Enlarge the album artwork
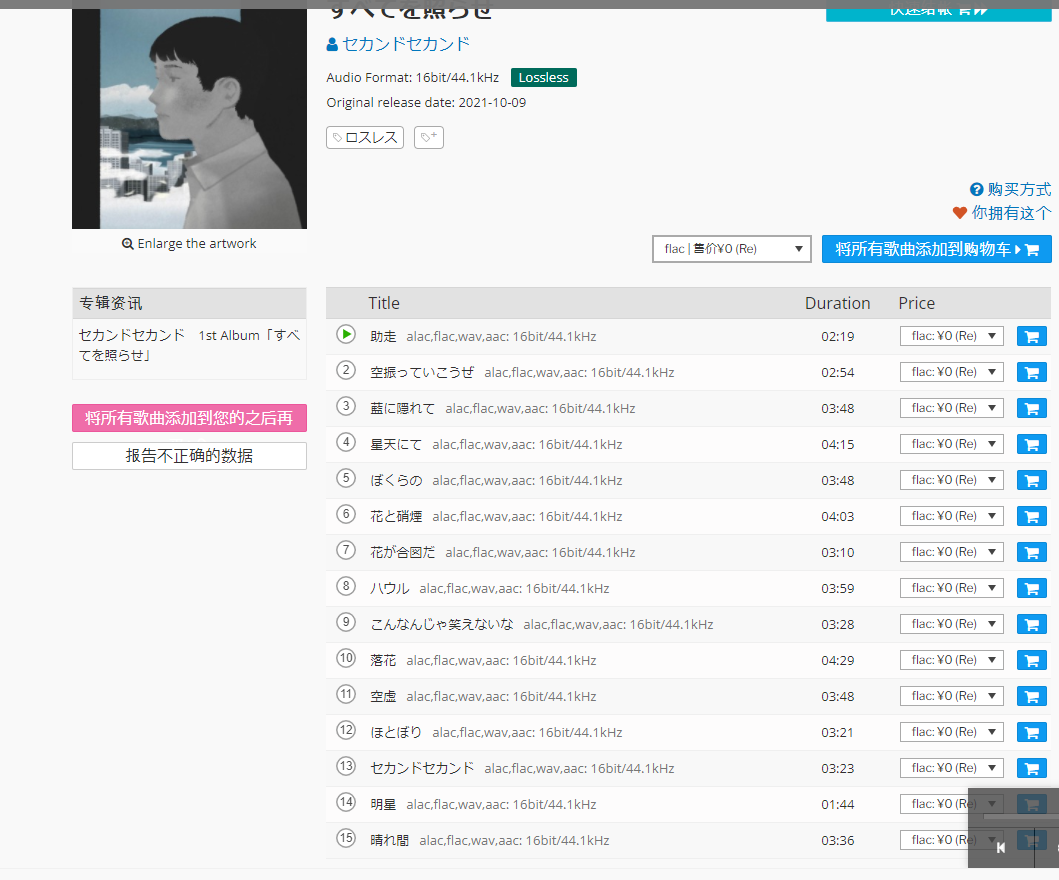Image resolution: width=1059 pixels, height=880 pixels. click(x=189, y=243)
